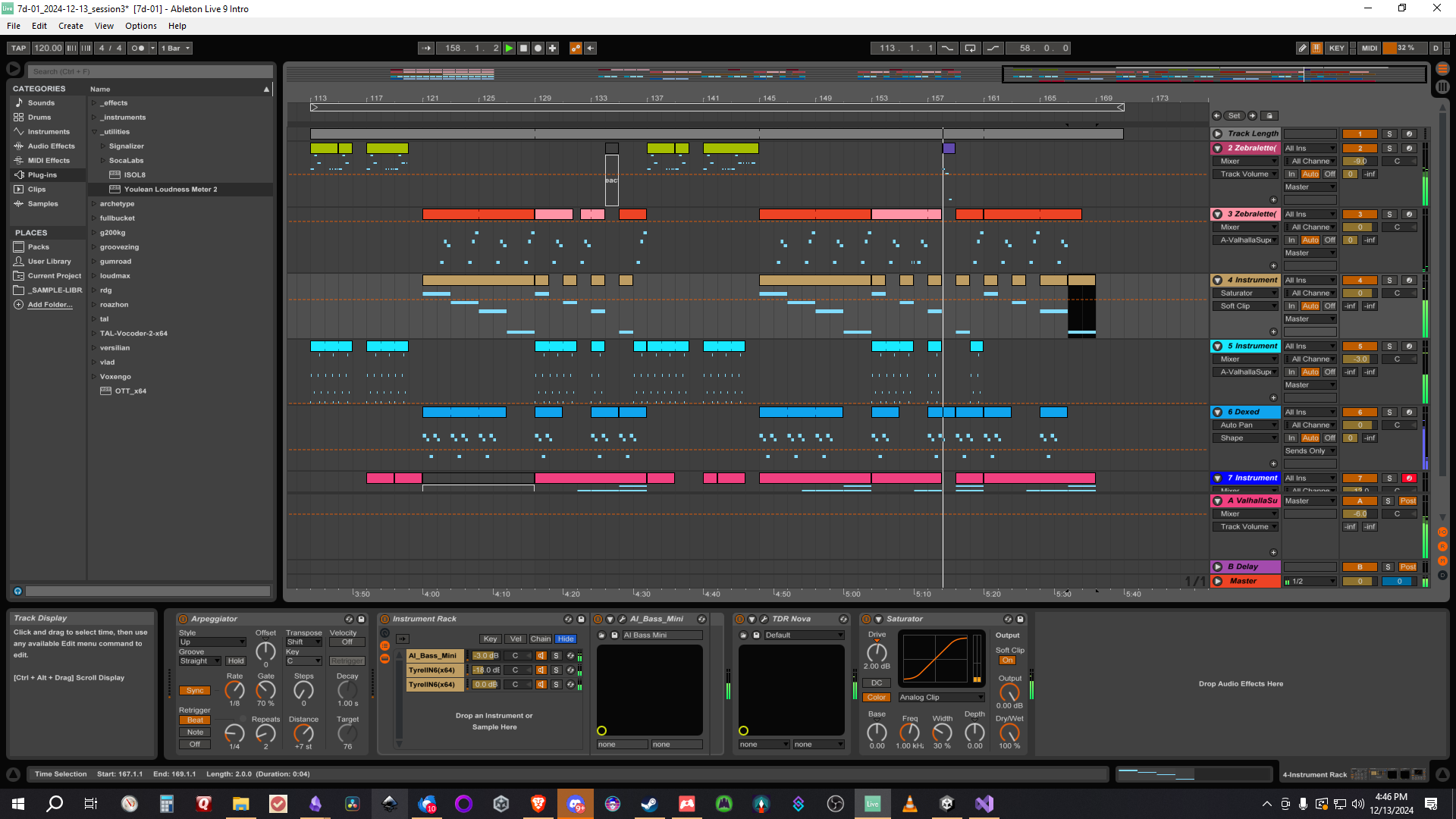
Task: Open the Groove dropdown set to Straight
Action: coord(199,661)
